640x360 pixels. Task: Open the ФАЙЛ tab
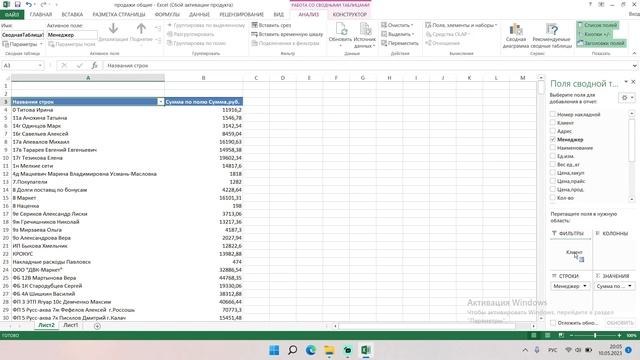[12, 14]
